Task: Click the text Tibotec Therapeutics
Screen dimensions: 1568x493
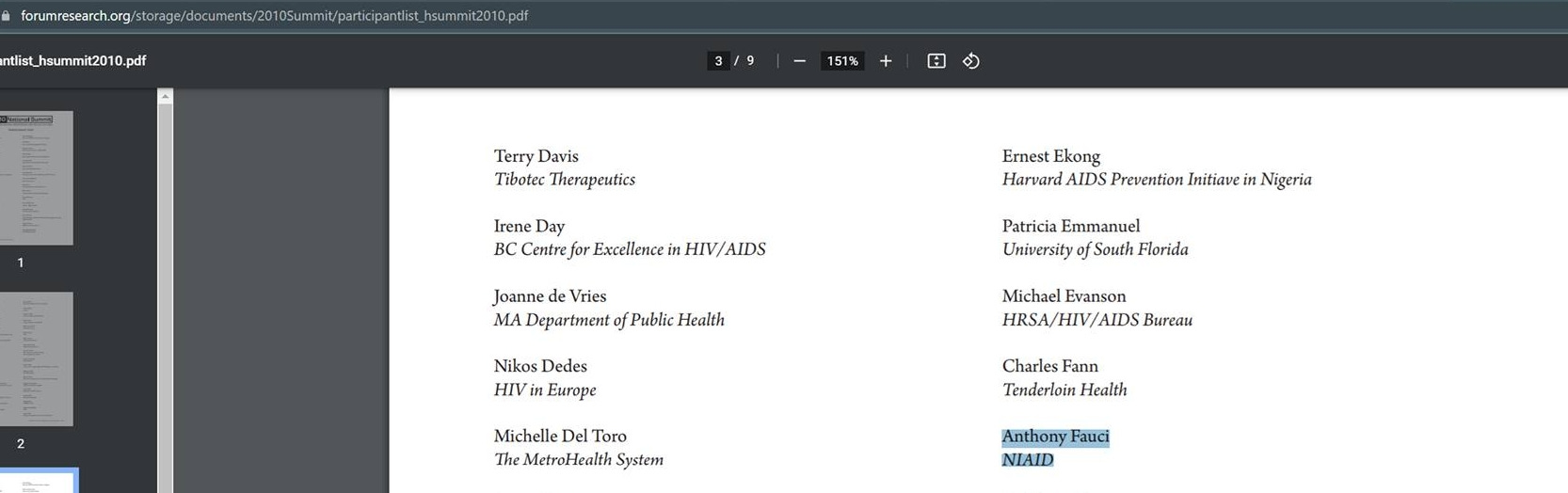Action: point(565,180)
